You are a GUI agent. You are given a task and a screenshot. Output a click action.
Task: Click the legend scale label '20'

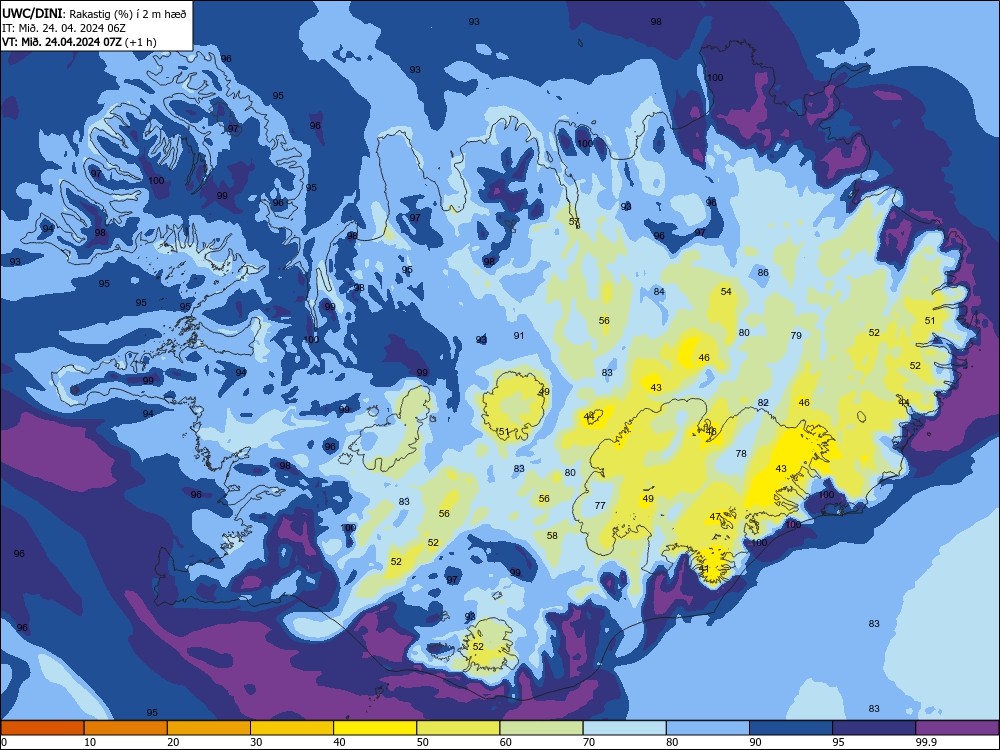(x=173, y=742)
